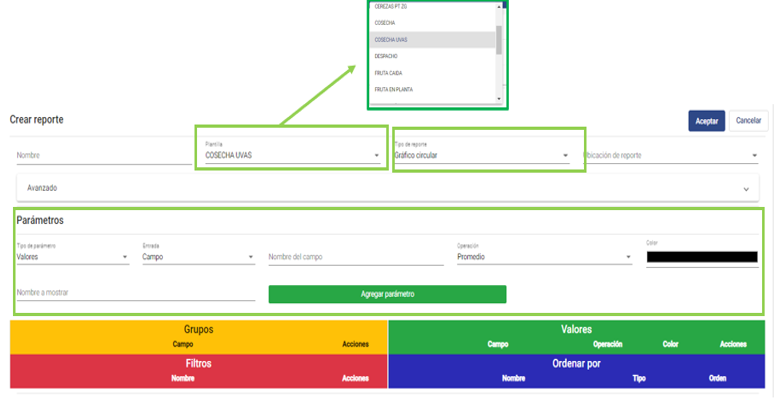Click the Cancelar button

[x=749, y=121]
